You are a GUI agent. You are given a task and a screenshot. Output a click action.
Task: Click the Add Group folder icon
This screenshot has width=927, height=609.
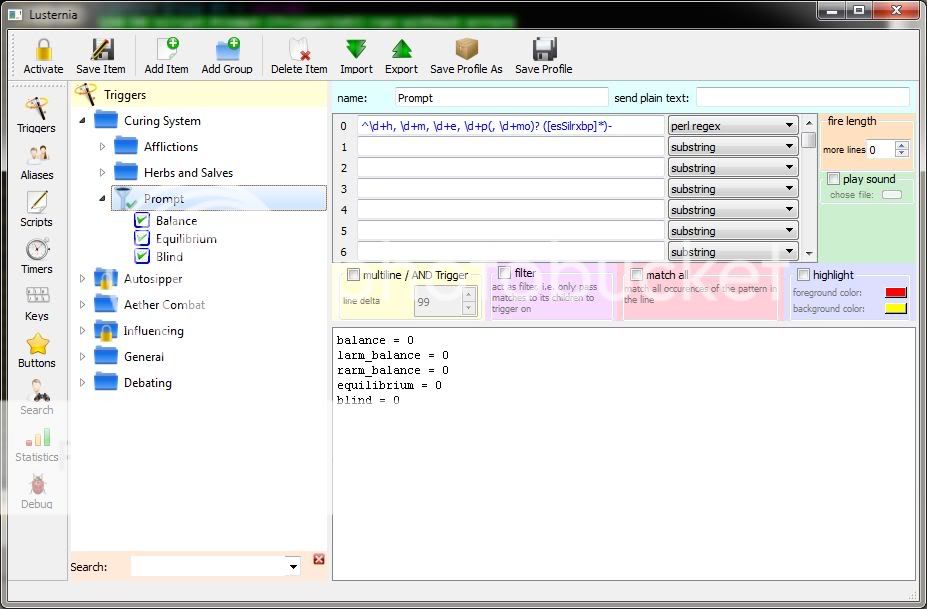[228, 50]
